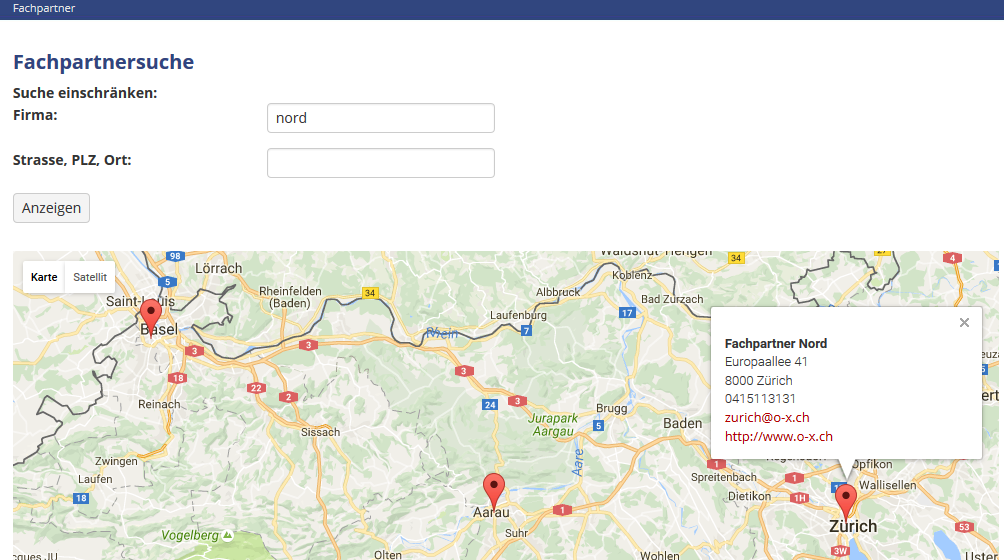1004x560 pixels.
Task: Click the Suche einschränken label
Action: (x=85, y=93)
